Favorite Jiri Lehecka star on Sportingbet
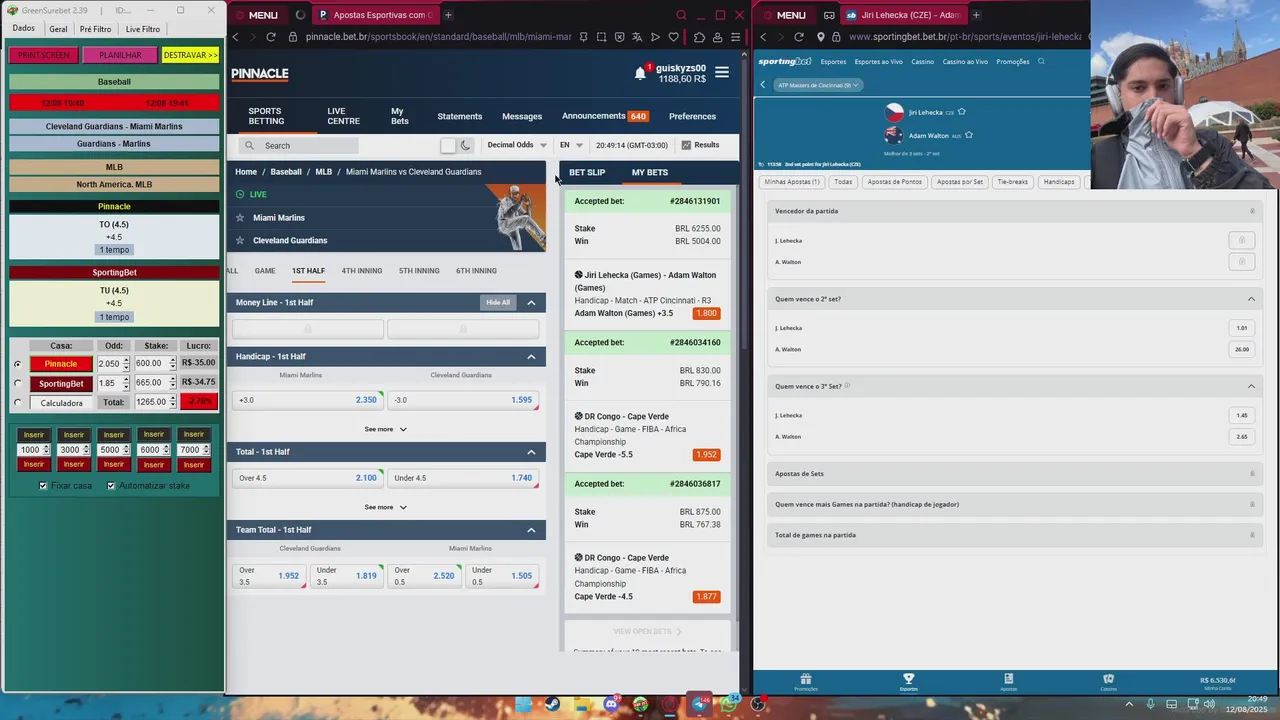Screen dimensions: 1280x720 pyautogui.click(x=962, y=112)
